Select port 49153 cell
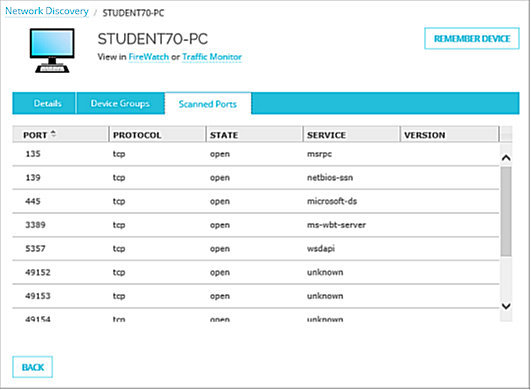 (38, 296)
